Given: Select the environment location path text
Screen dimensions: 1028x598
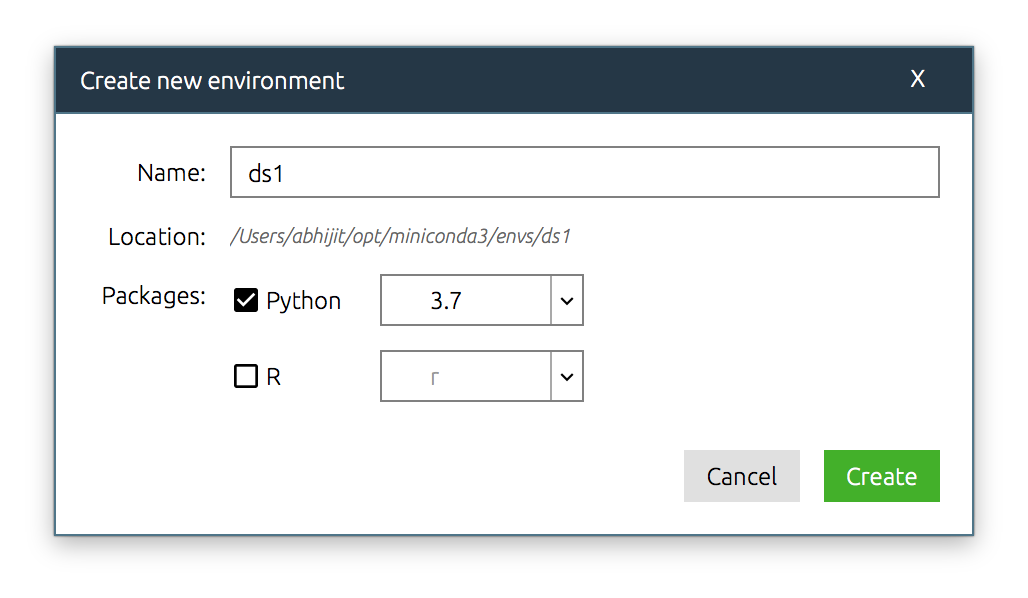Looking at the screenshot, I should (401, 236).
